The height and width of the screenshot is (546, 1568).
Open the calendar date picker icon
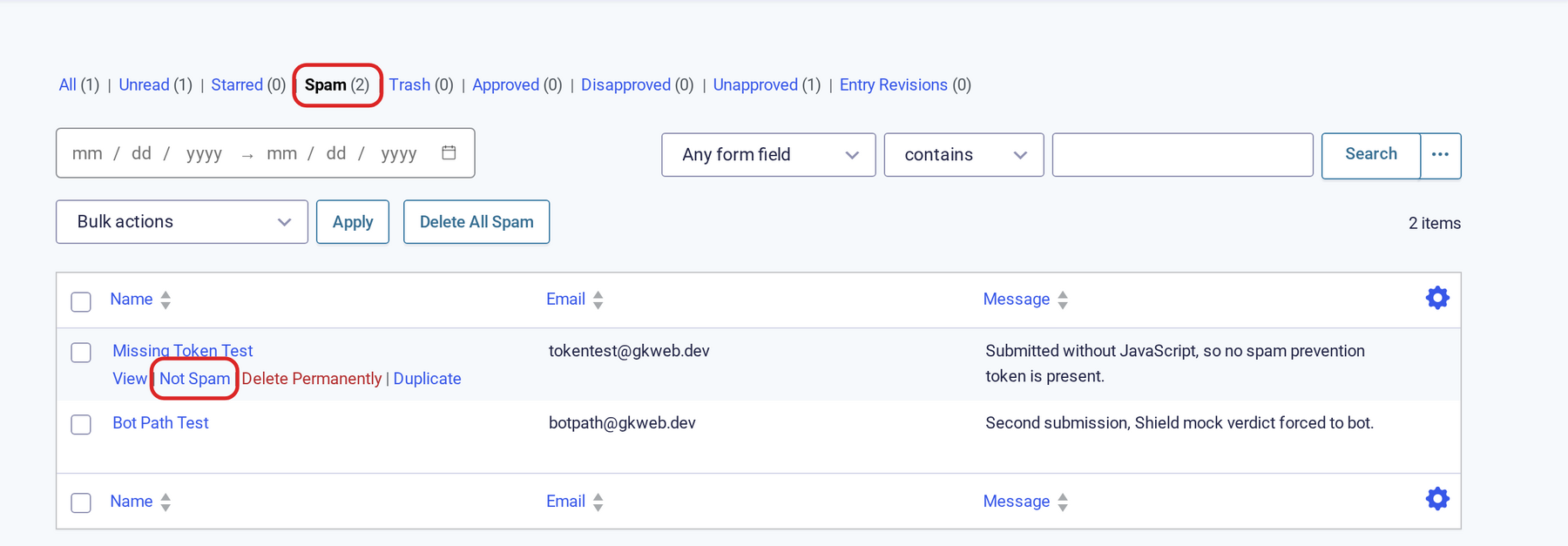(x=449, y=152)
